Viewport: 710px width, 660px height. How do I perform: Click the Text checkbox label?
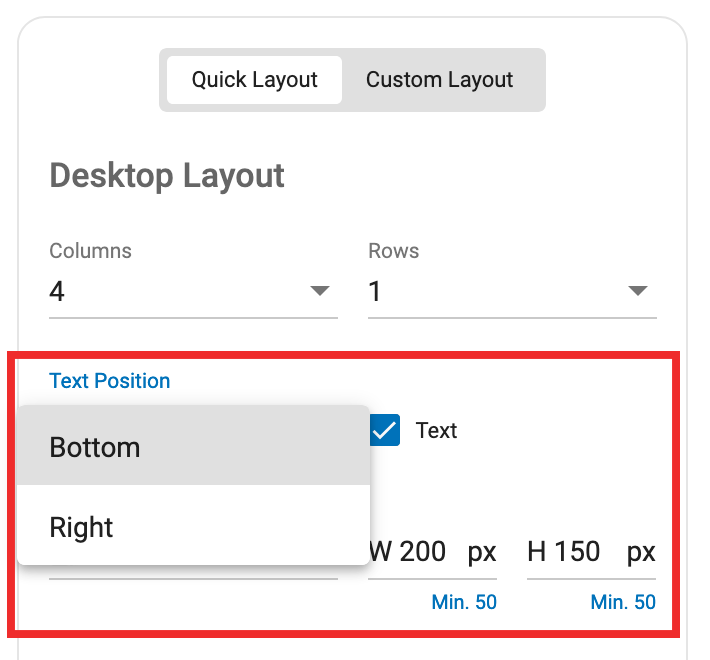click(437, 430)
